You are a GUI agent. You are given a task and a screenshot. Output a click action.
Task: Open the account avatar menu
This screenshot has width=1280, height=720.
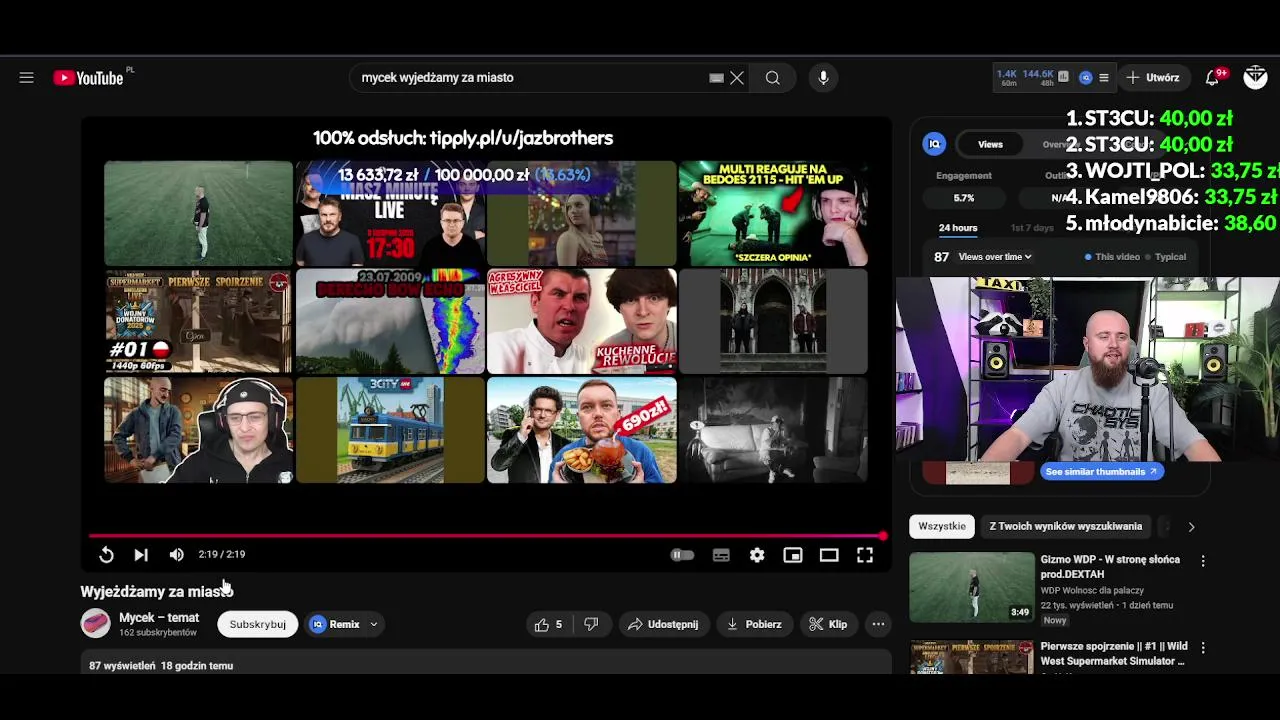[1255, 77]
